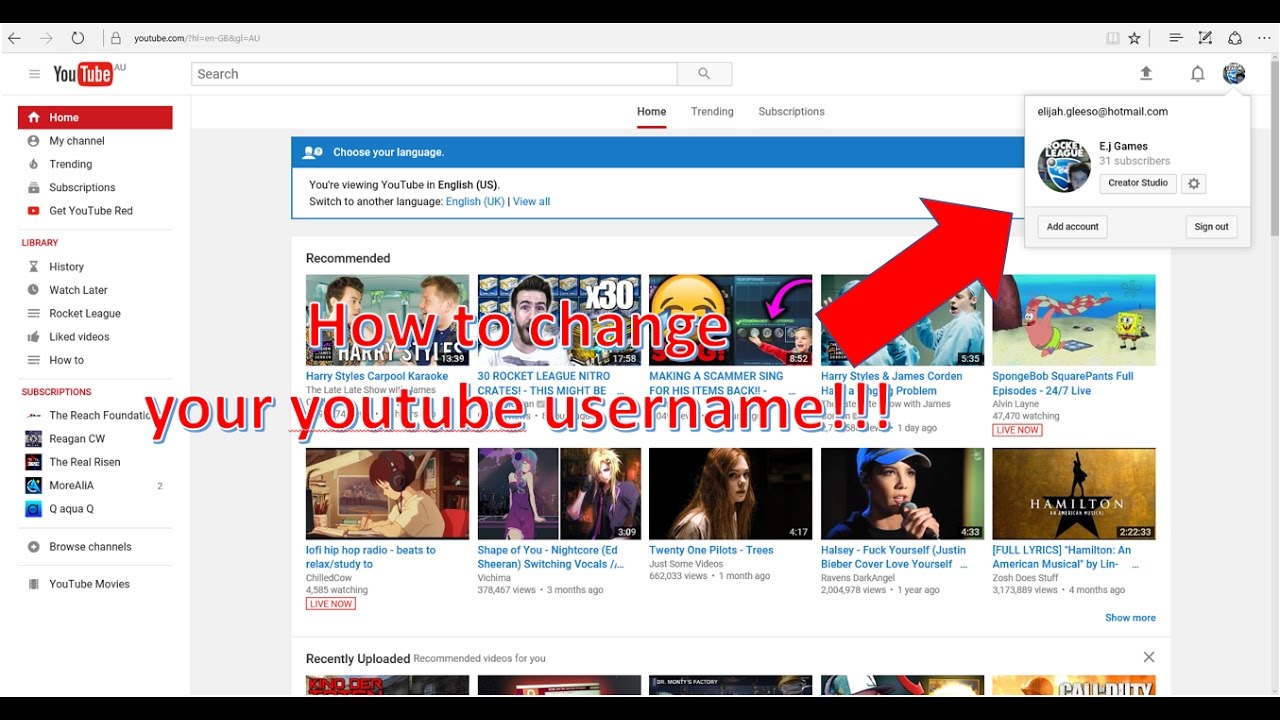Click the Edge share icon

click(x=1235, y=38)
